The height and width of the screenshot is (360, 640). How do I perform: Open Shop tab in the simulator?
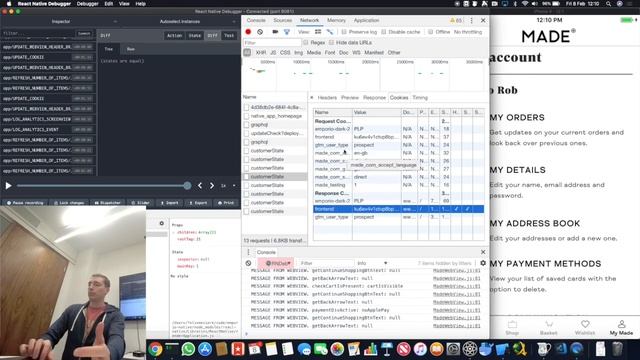(512, 328)
